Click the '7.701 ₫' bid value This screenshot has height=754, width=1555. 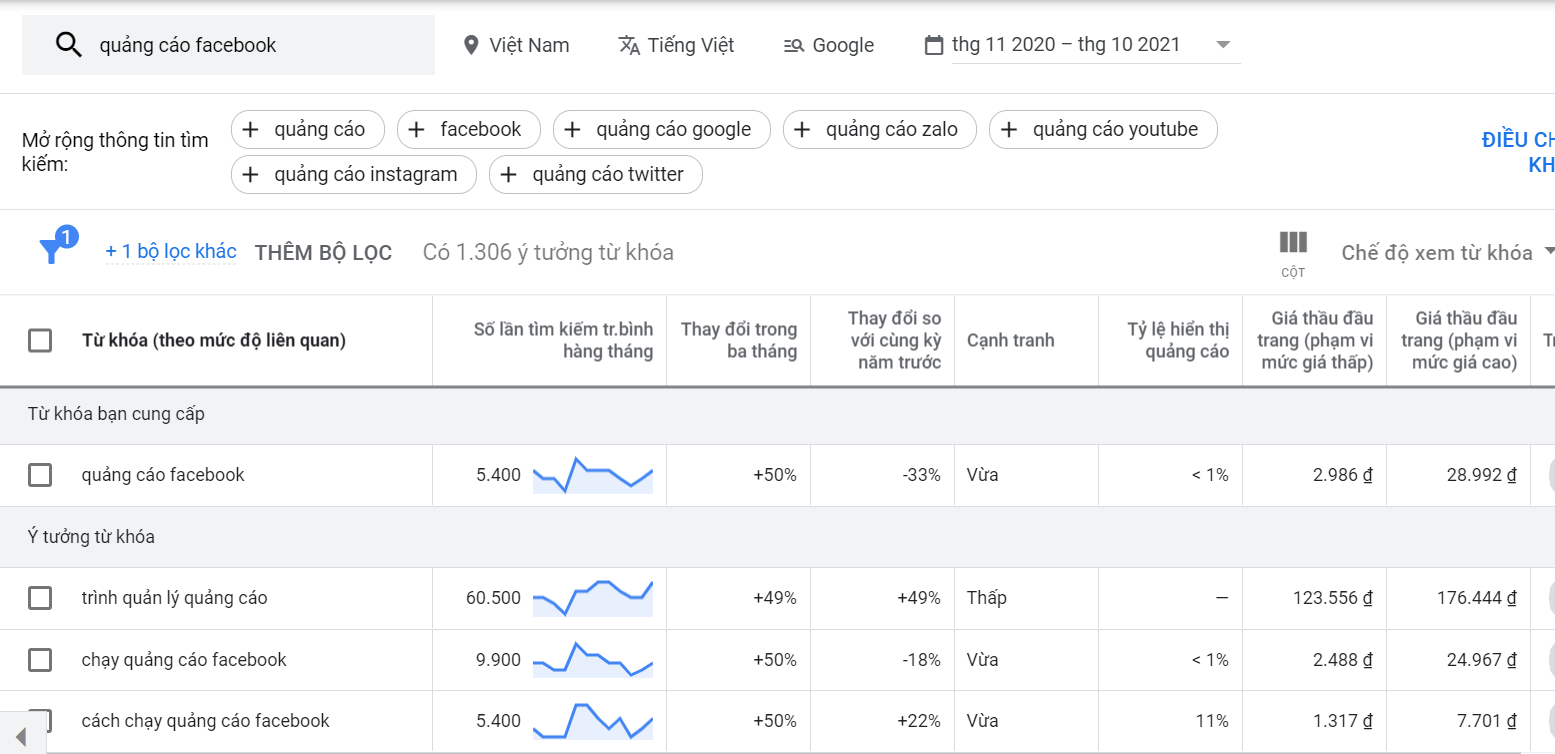(1486, 721)
